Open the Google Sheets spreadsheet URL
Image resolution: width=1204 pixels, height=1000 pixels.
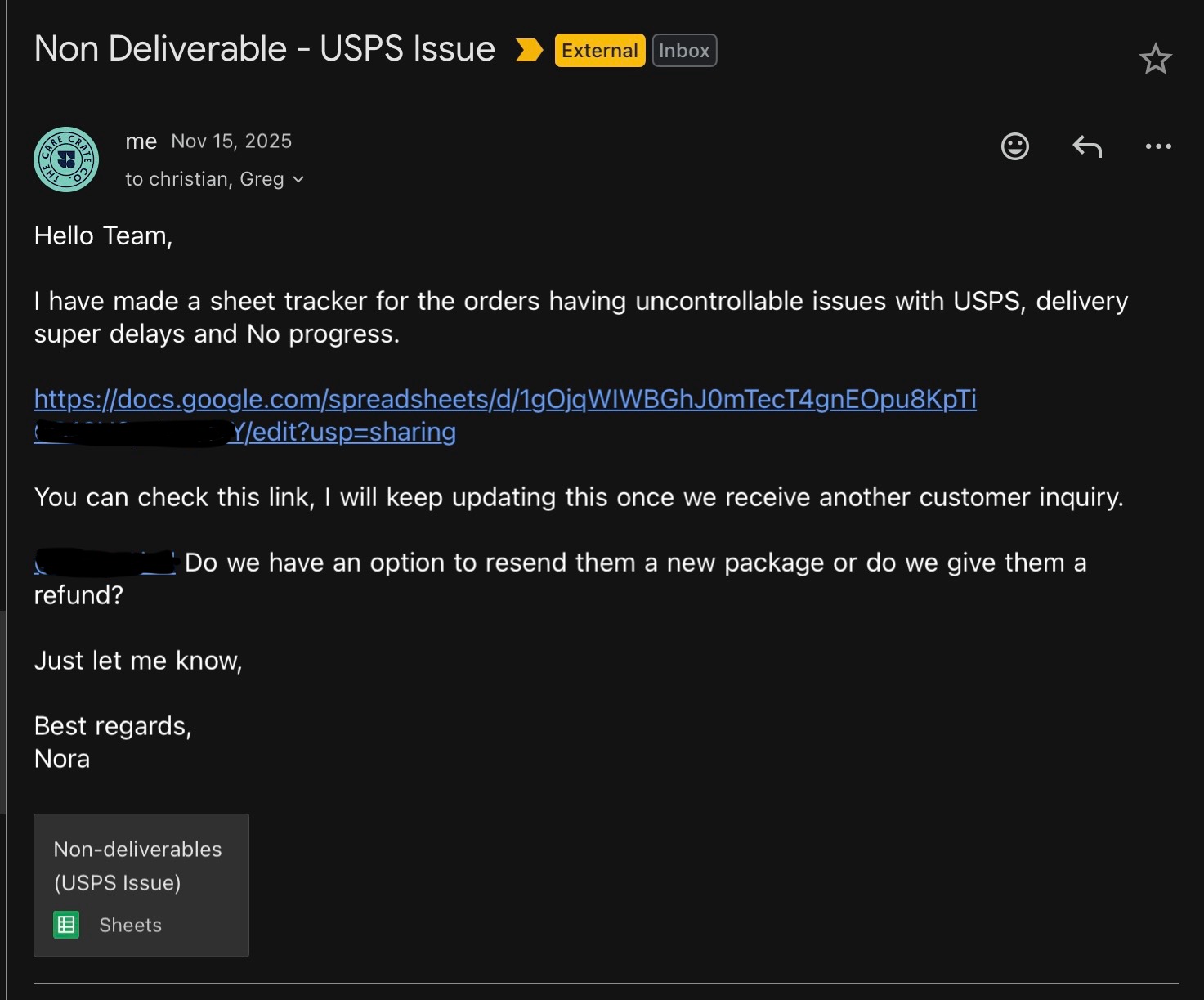(x=504, y=400)
